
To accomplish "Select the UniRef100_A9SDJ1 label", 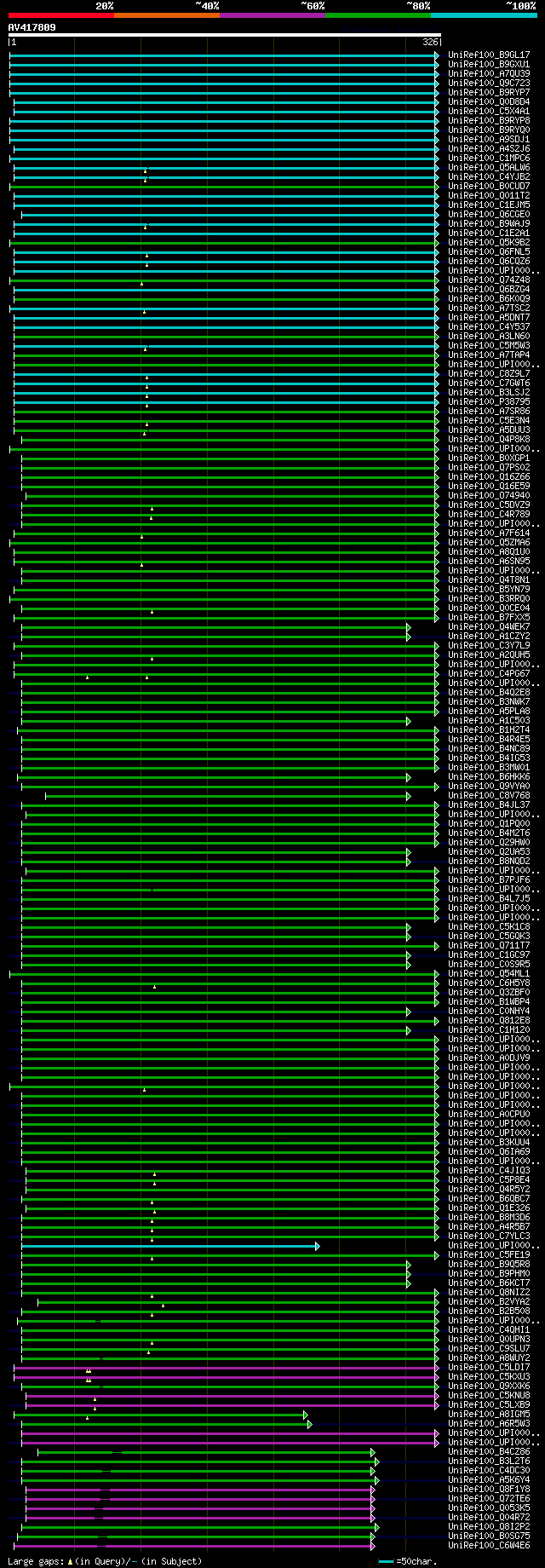I will click(489, 139).
